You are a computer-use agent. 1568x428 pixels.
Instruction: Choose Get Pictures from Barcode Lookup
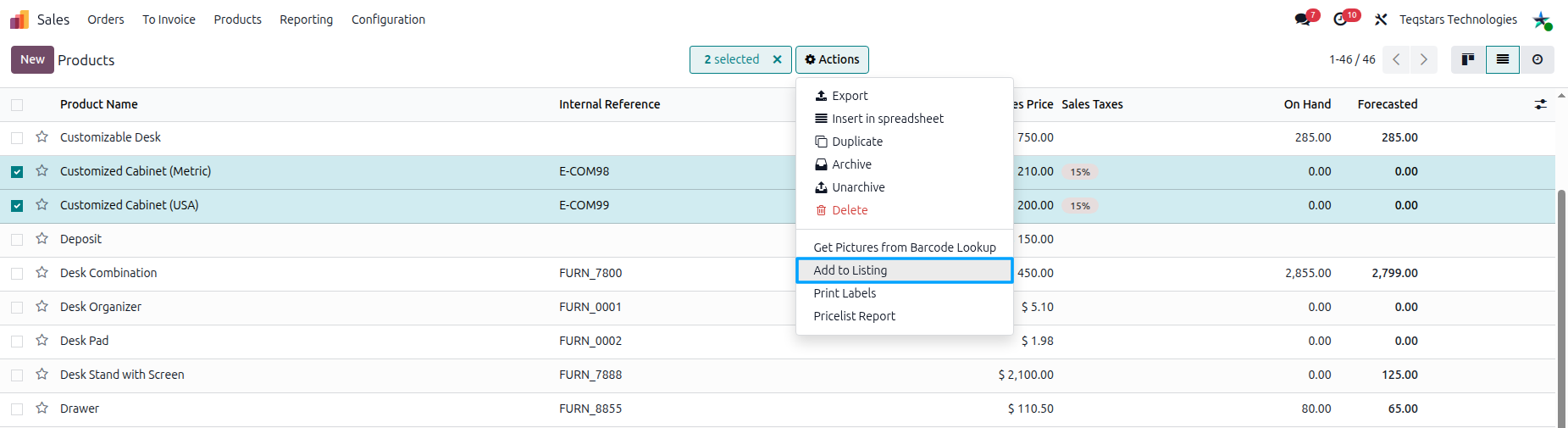(x=905, y=247)
